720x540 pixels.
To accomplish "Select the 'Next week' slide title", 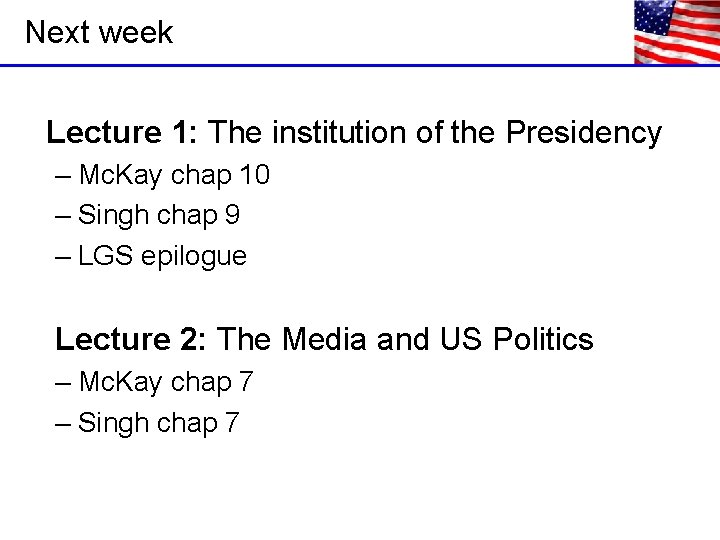I will click(x=98, y=32).
